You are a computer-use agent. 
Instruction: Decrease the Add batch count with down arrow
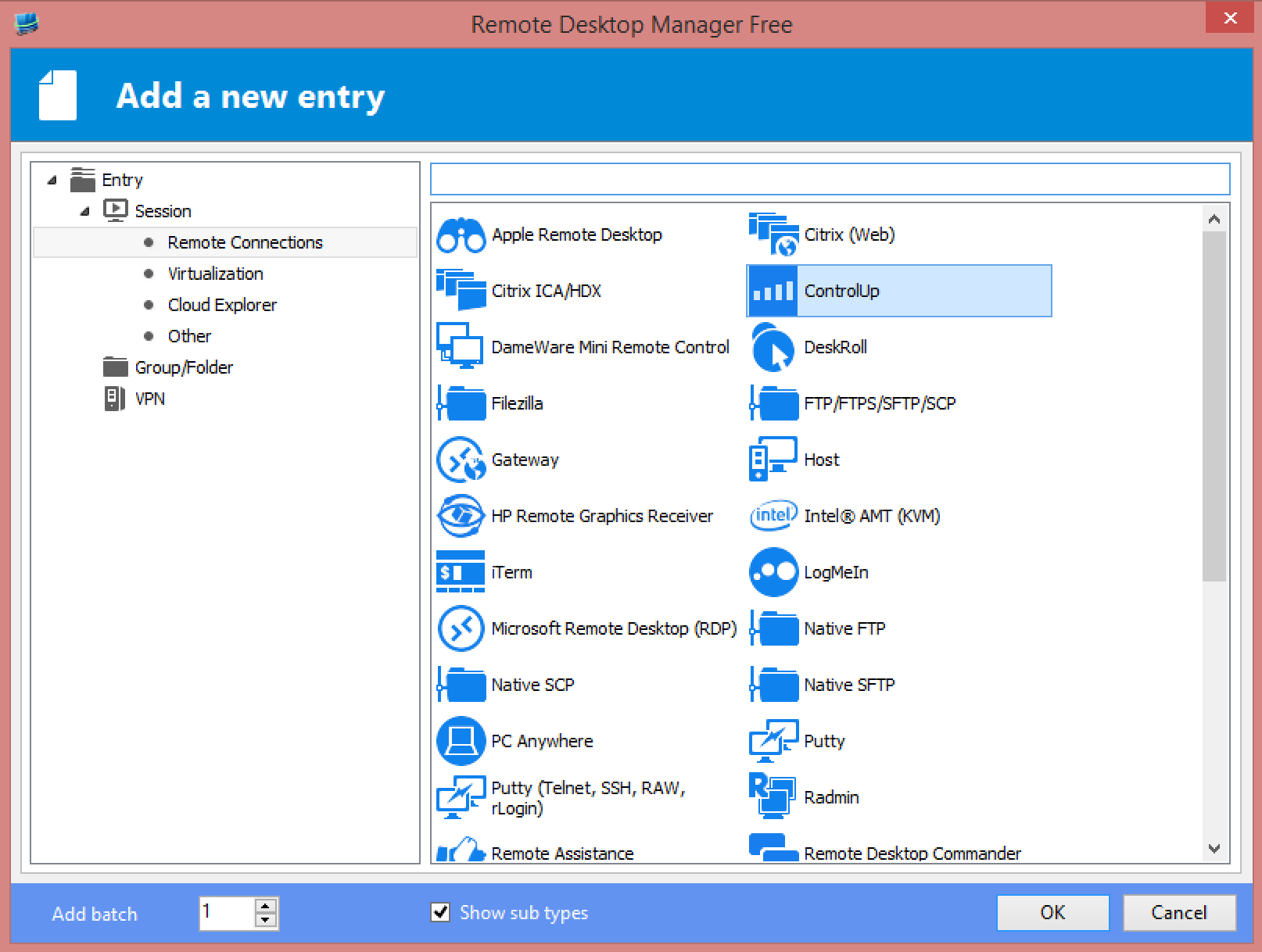coord(266,920)
